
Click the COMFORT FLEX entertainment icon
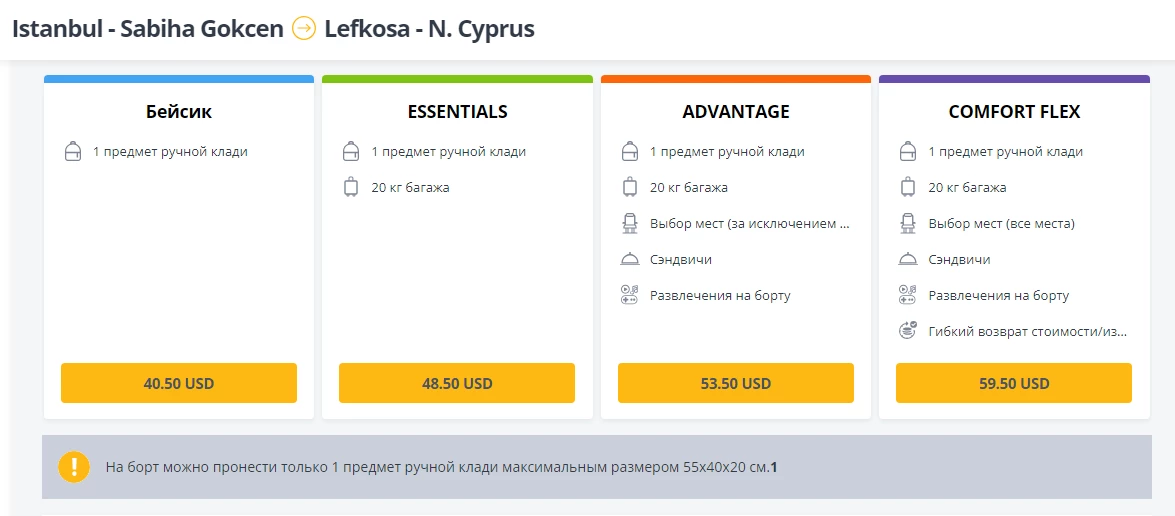click(907, 295)
